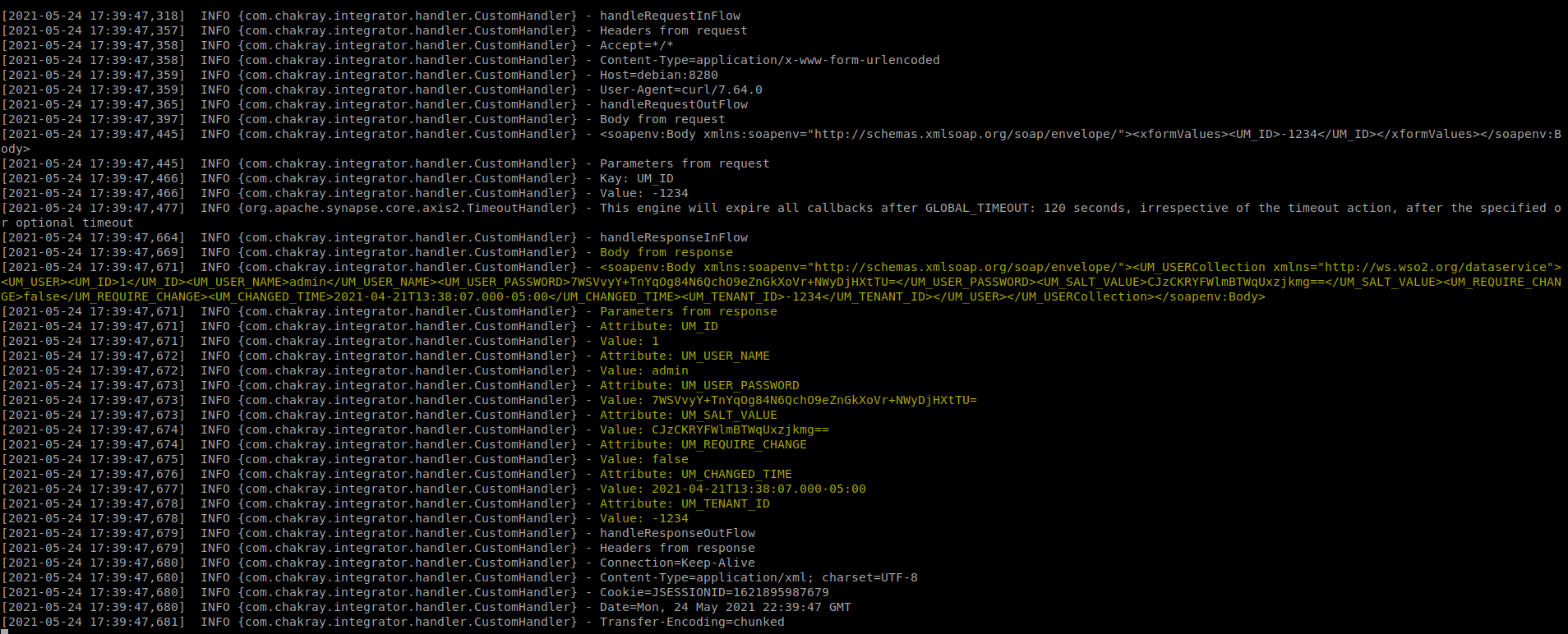Click the Accept=*/* header text
1568x634 pixels.
coord(636,45)
